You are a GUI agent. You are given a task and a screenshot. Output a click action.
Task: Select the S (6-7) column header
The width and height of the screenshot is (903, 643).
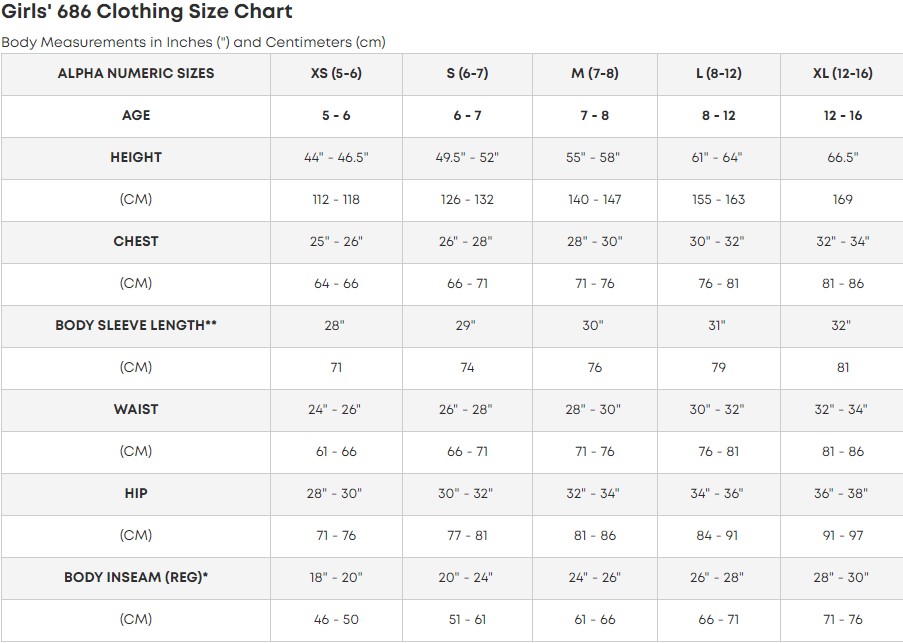click(x=466, y=74)
